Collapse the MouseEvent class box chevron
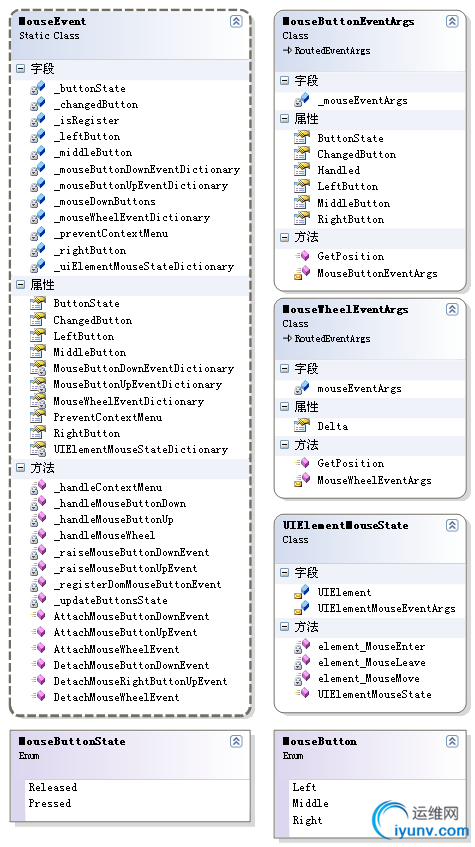Image resolution: width=475 pixels, height=847 pixels. [236, 21]
